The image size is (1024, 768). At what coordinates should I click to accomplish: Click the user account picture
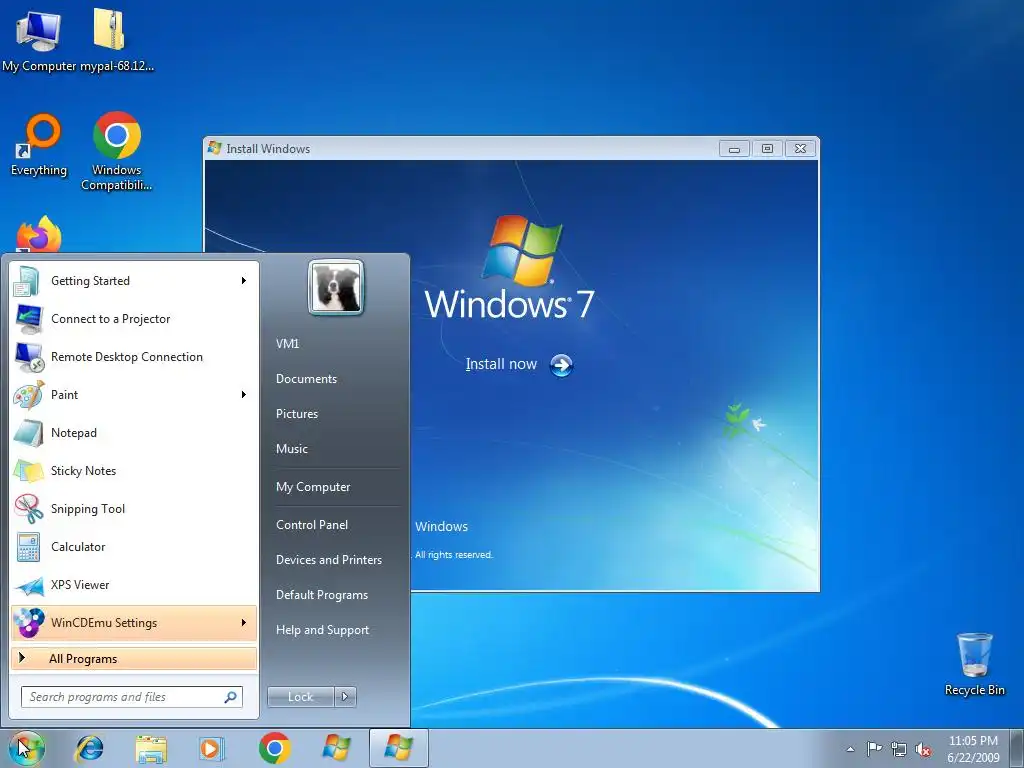point(336,288)
